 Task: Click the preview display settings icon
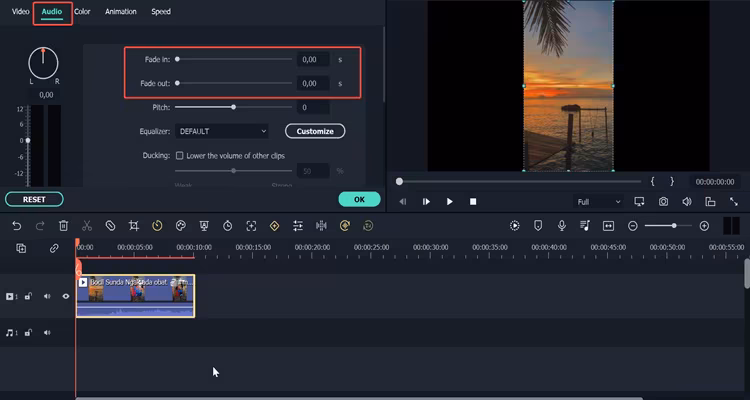point(710,202)
